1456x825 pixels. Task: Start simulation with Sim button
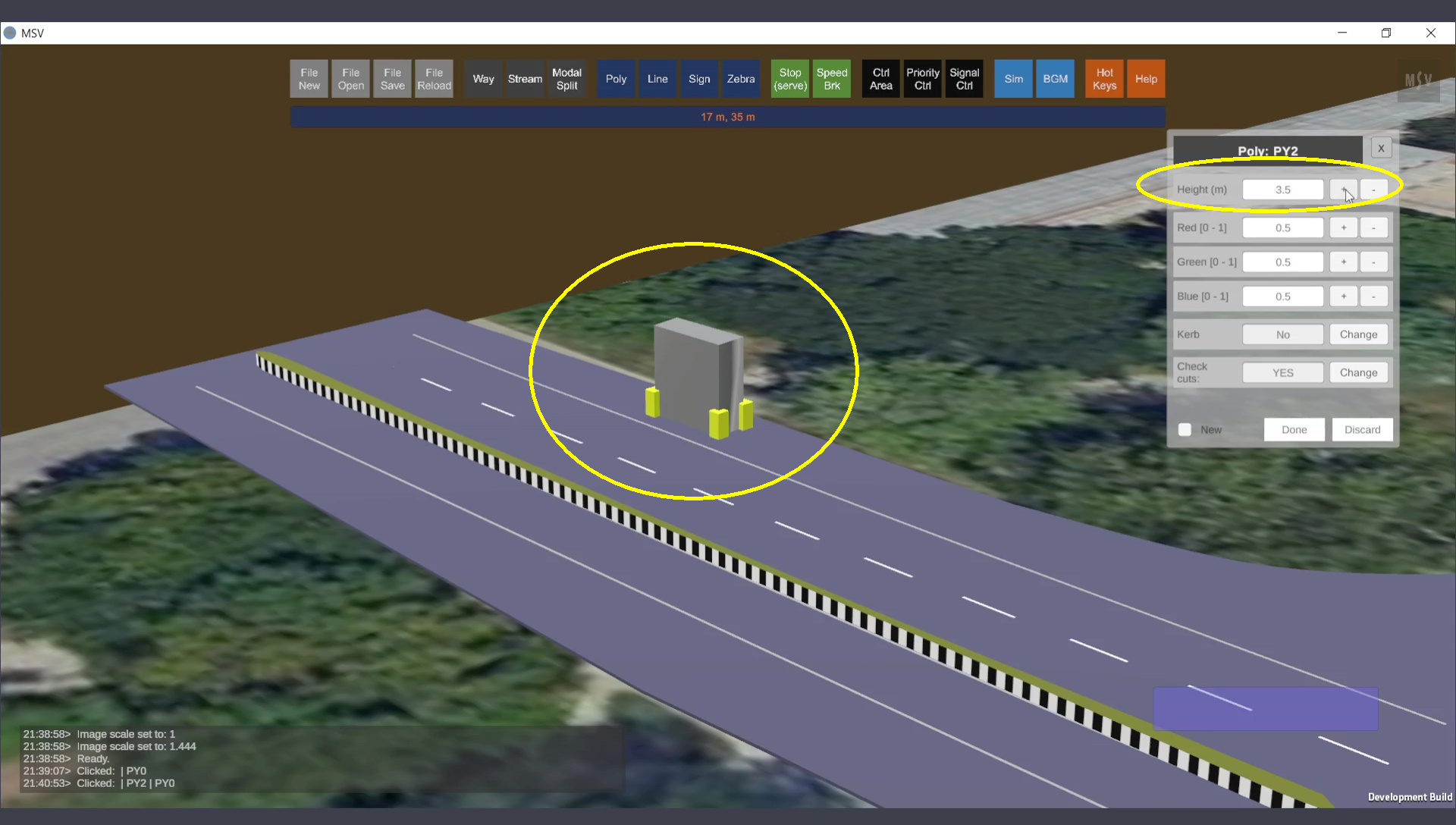coord(1013,79)
